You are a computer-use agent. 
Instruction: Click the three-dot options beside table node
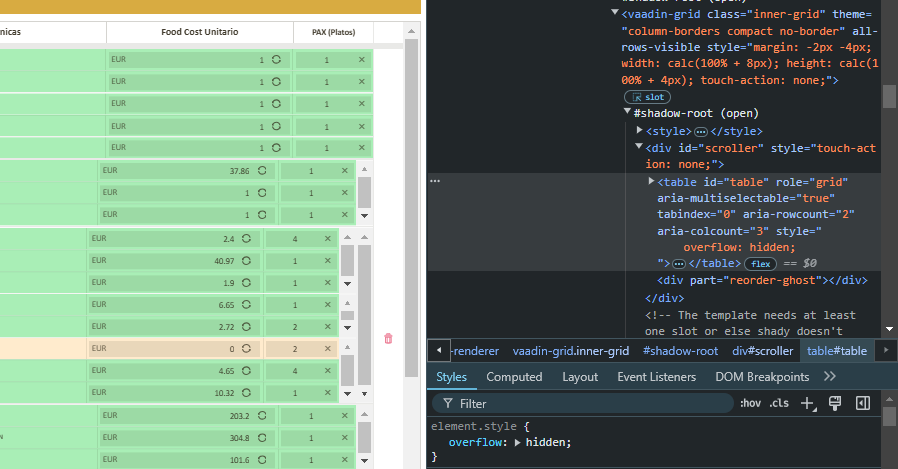[x=435, y=182]
